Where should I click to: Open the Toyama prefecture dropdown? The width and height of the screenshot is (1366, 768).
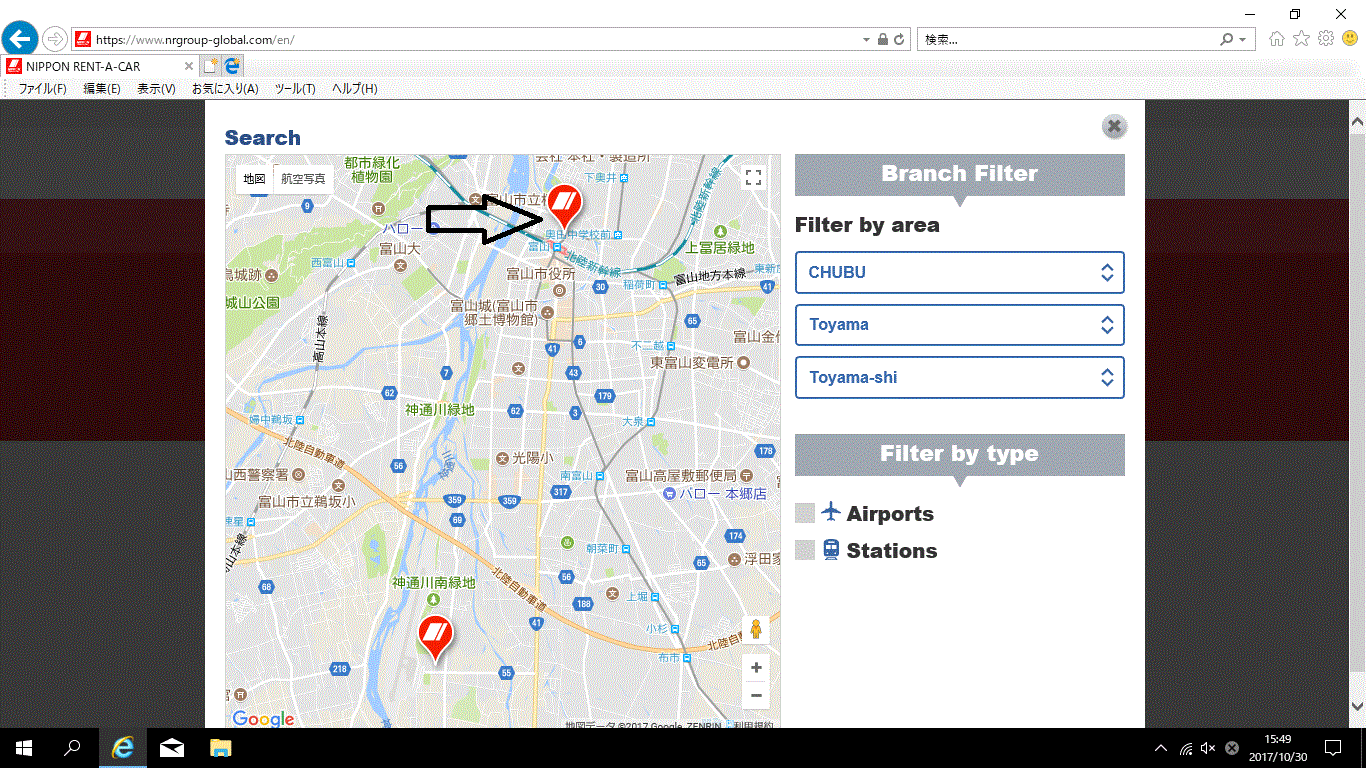[960, 325]
